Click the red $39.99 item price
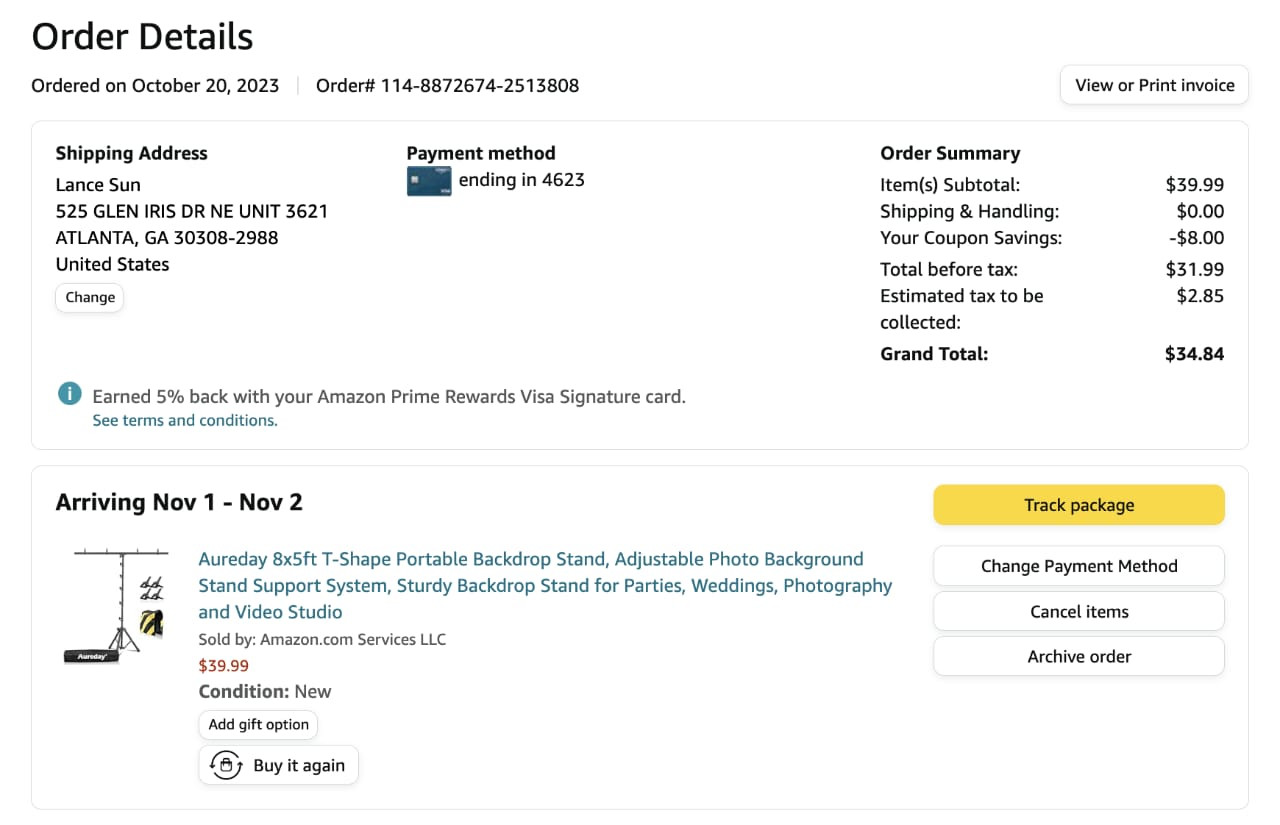This screenshot has height=825, width=1280. pos(224,666)
